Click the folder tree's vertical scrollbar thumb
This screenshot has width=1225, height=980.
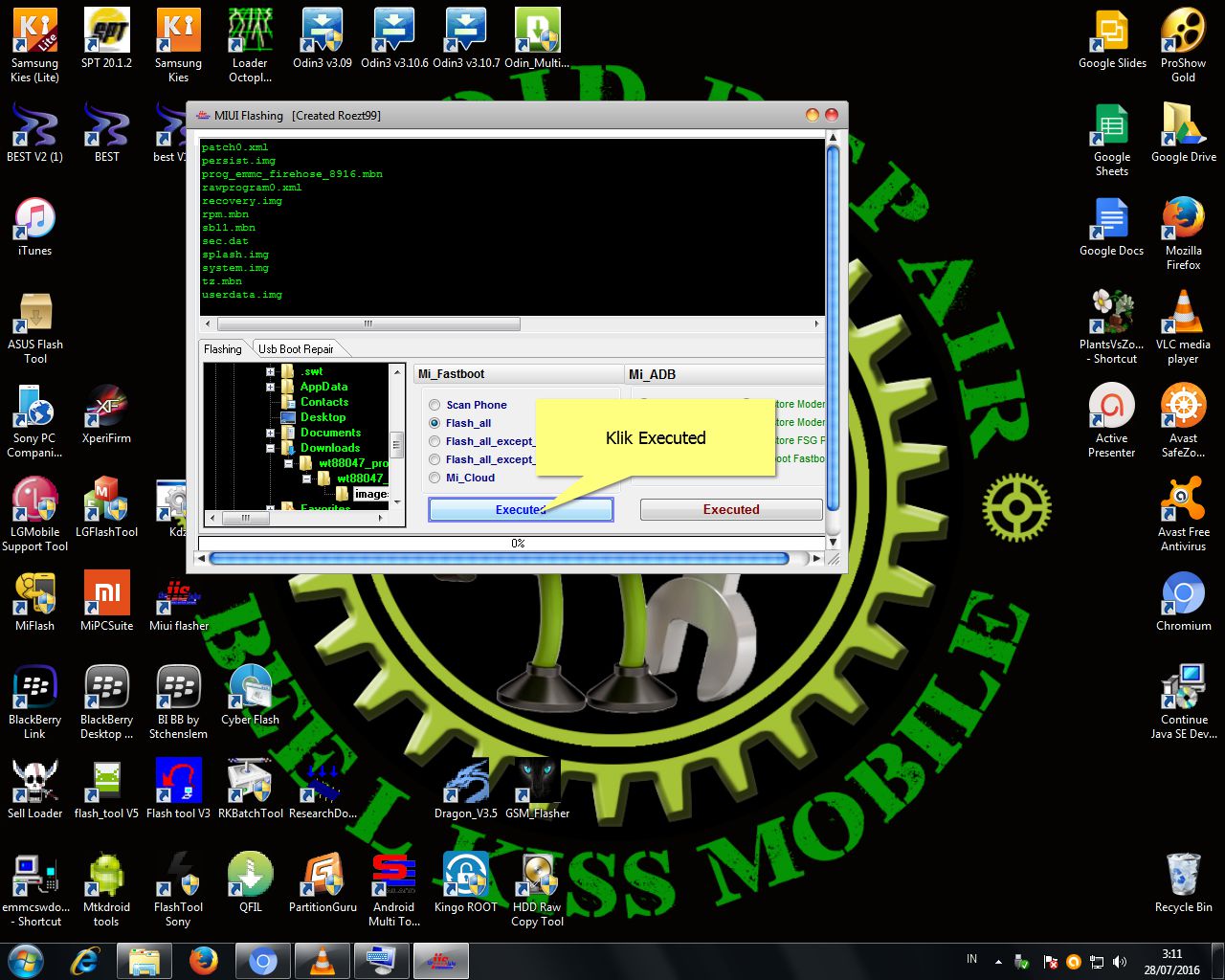coord(397,444)
